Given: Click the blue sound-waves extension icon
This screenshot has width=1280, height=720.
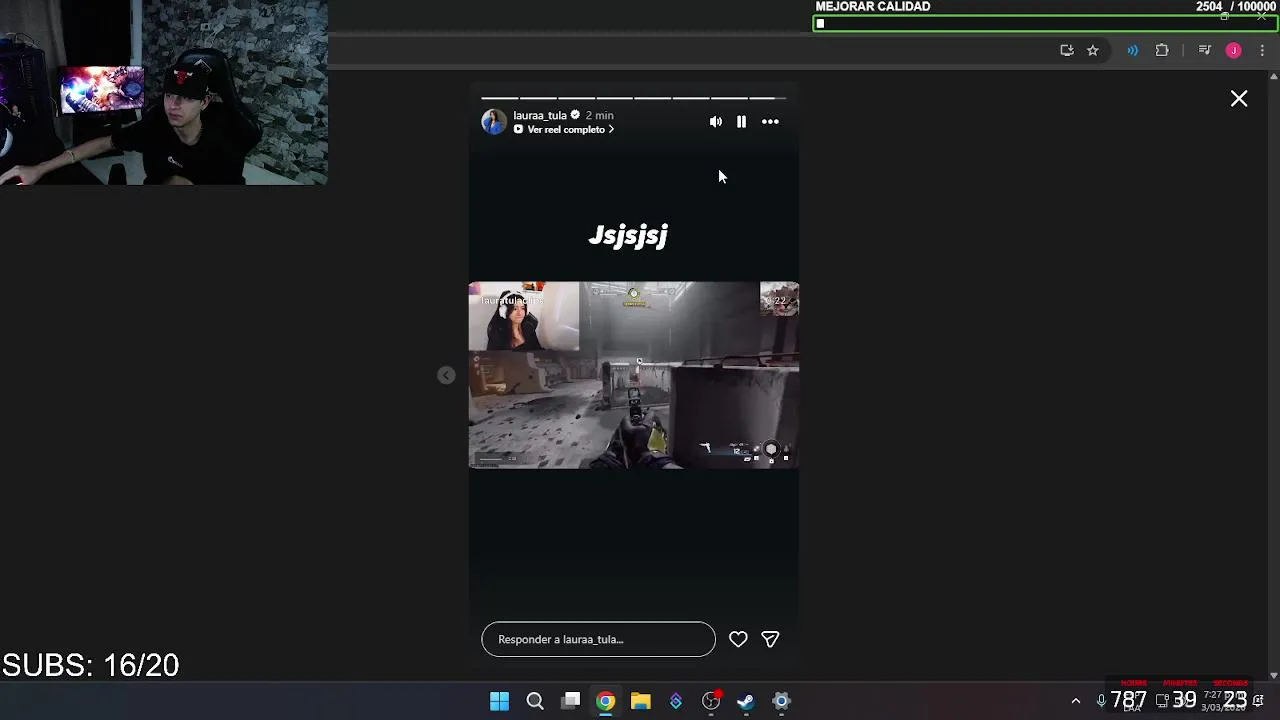Looking at the screenshot, I should tap(1132, 50).
